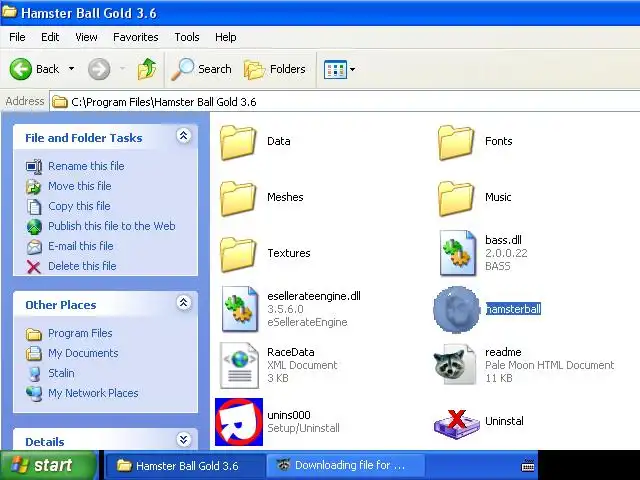Open My Network Places link
The width and height of the screenshot is (640, 480).
93,393
